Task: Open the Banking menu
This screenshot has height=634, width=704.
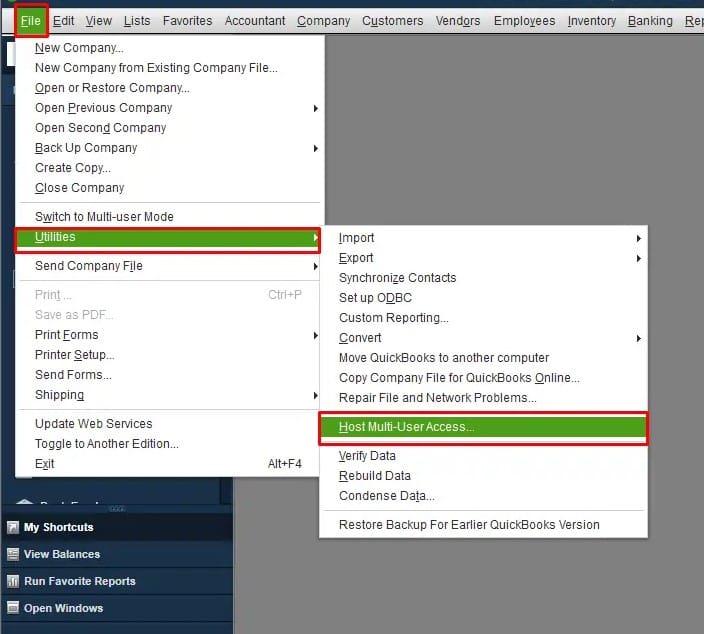Action: [650, 21]
